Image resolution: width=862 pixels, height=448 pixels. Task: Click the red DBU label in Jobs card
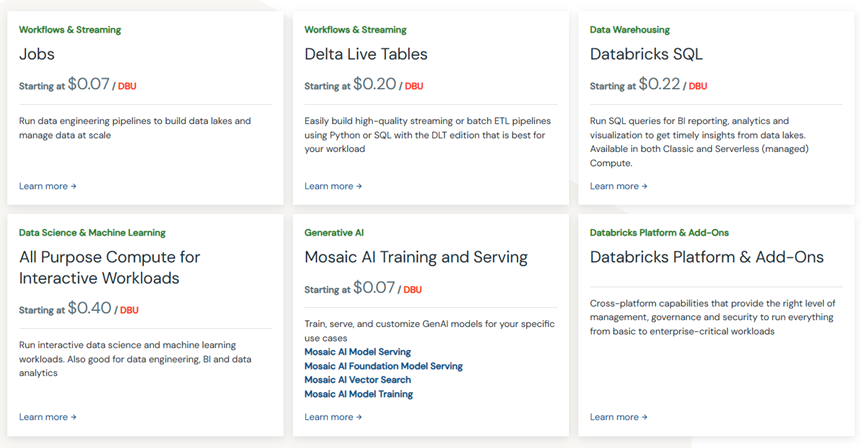tap(127, 86)
